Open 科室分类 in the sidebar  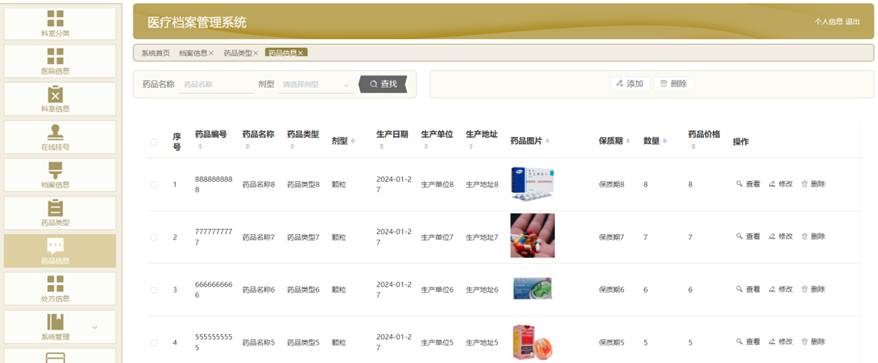pyautogui.click(x=60, y=23)
